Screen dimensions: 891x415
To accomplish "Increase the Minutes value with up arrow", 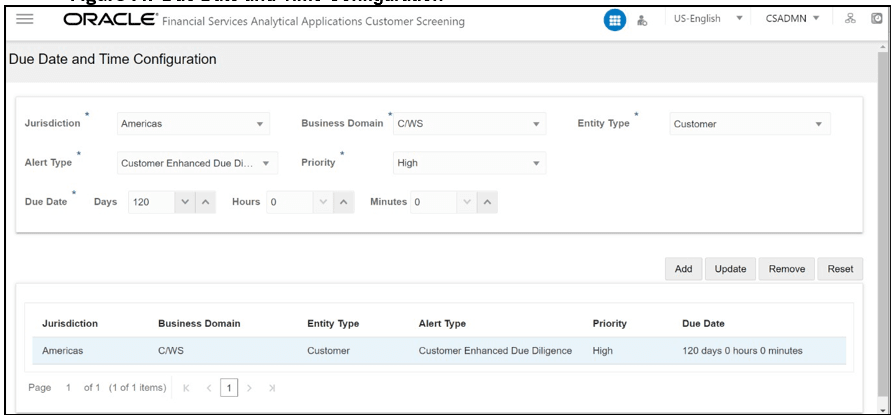I will 488,202.
